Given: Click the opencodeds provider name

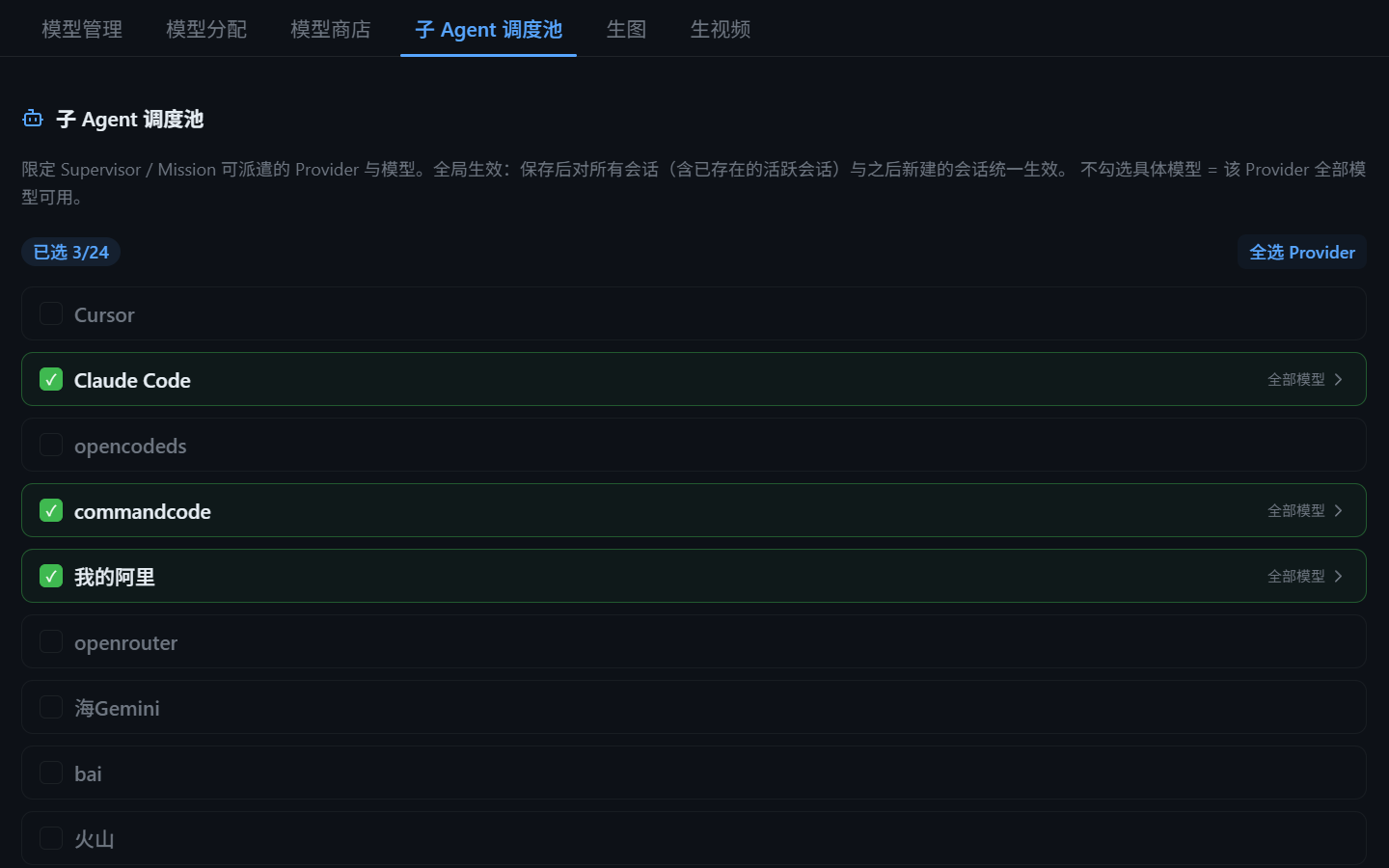Looking at the screenshot, I should click(x=130, y=446).
